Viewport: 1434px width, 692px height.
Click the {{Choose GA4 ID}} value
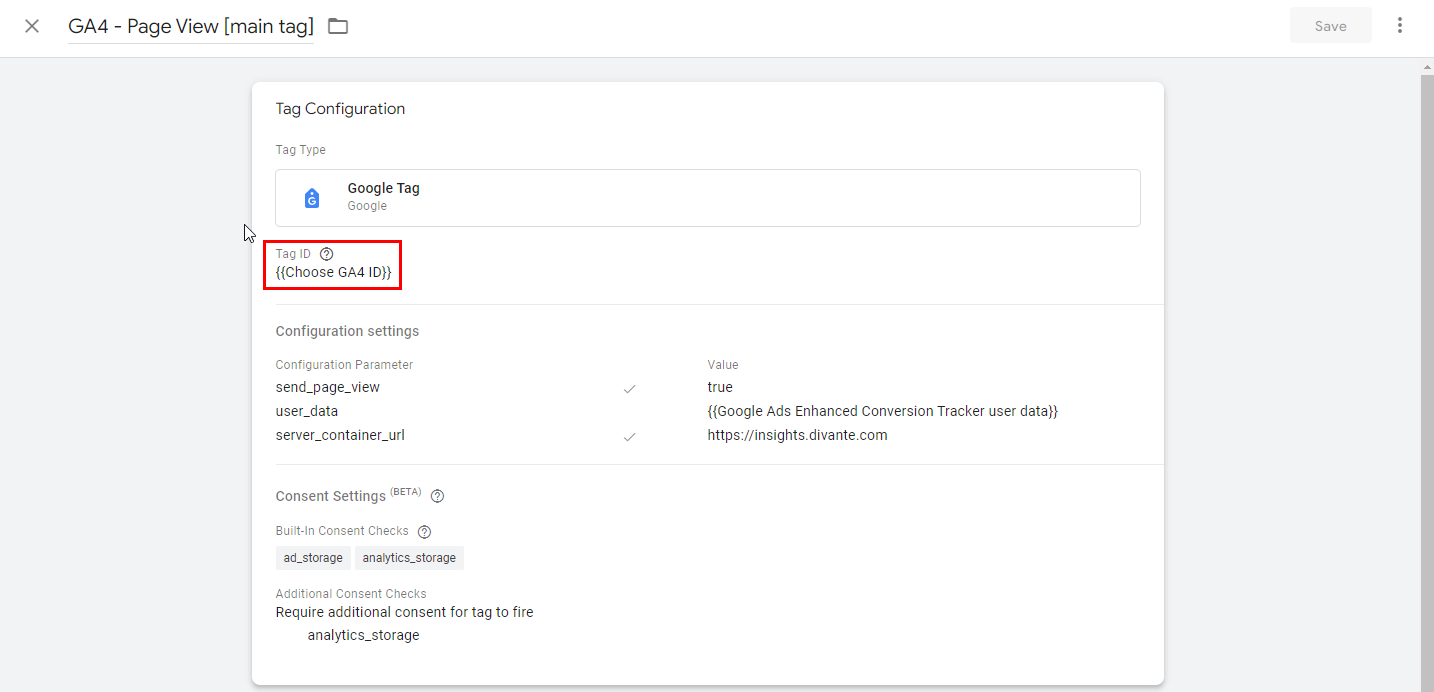pyautogui.click(x=333, y=272)
